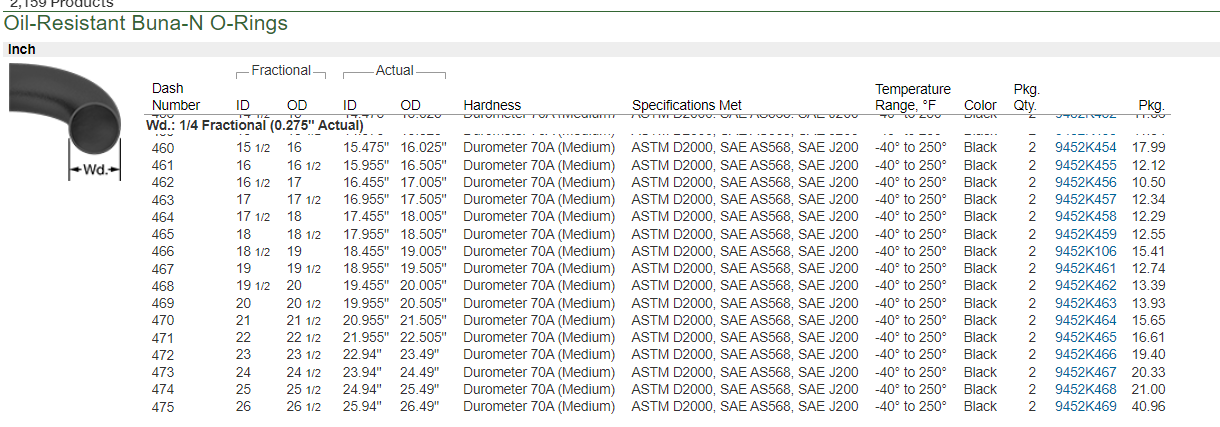Click the Color column header
This screenshot has height=427, width=1220.
tap(980, 105)
